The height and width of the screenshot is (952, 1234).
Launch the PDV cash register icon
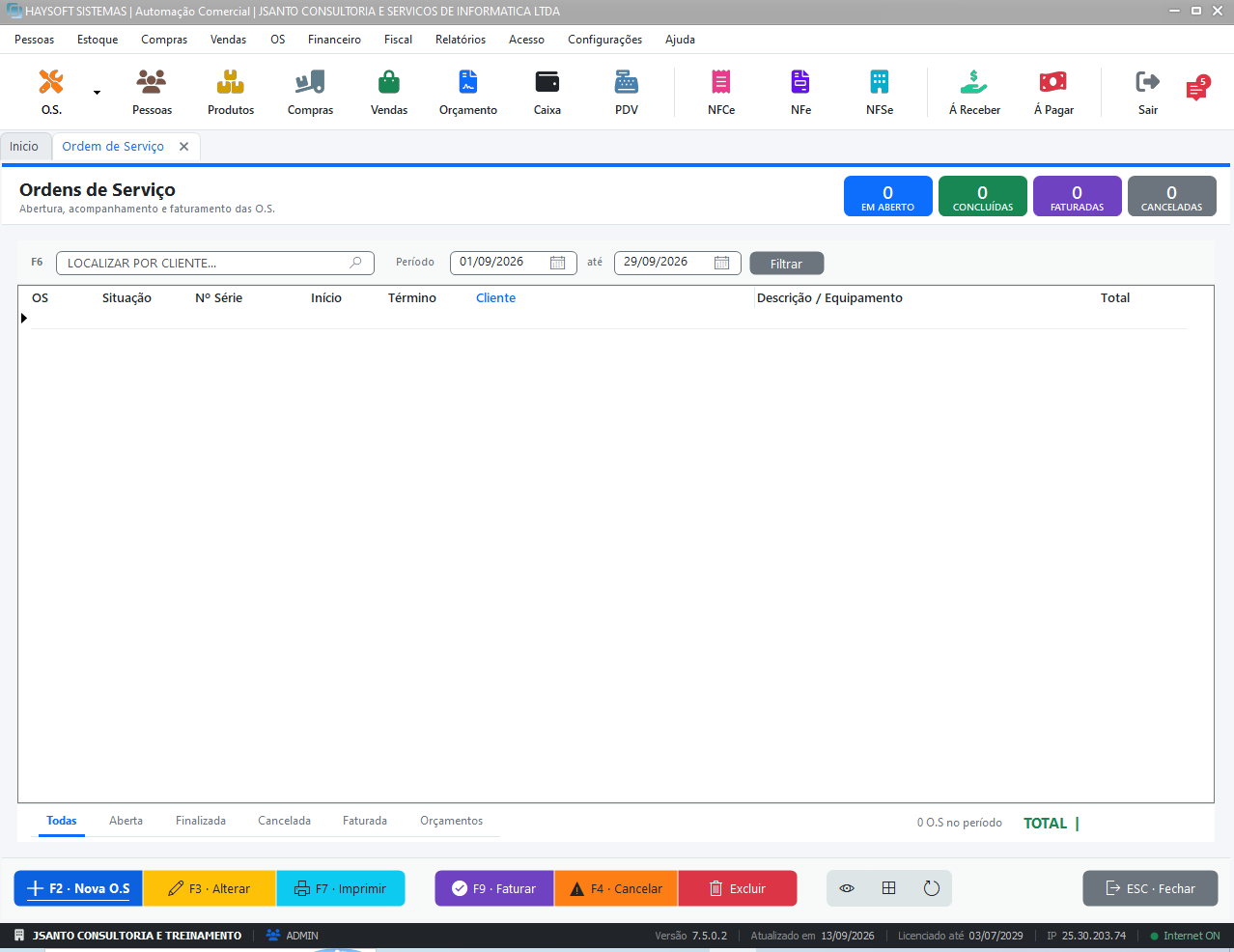[627, 92]
